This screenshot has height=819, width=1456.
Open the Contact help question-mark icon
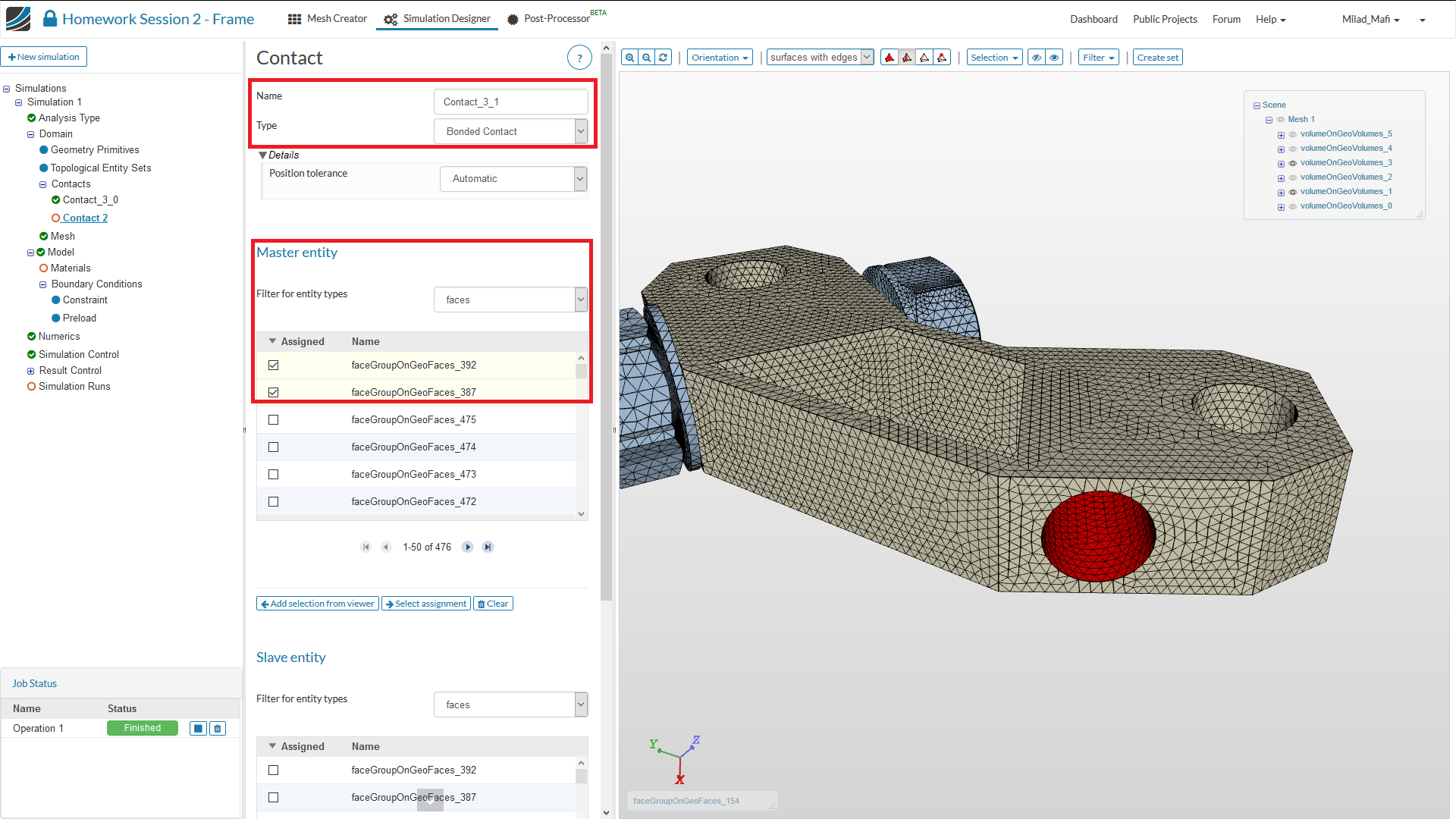pyautogui.click(x=579, y=58)
